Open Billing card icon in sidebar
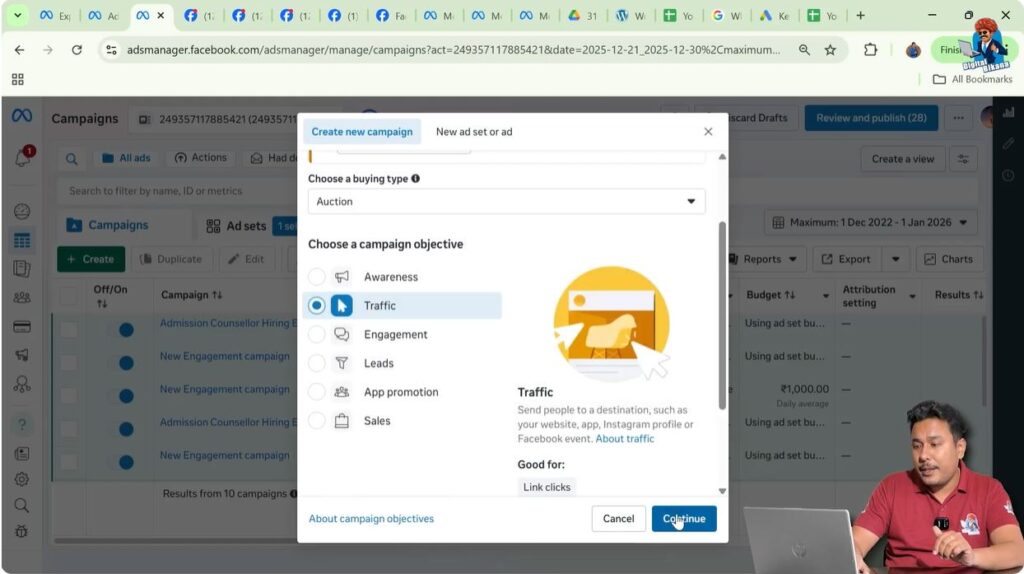 click(22, 327)
